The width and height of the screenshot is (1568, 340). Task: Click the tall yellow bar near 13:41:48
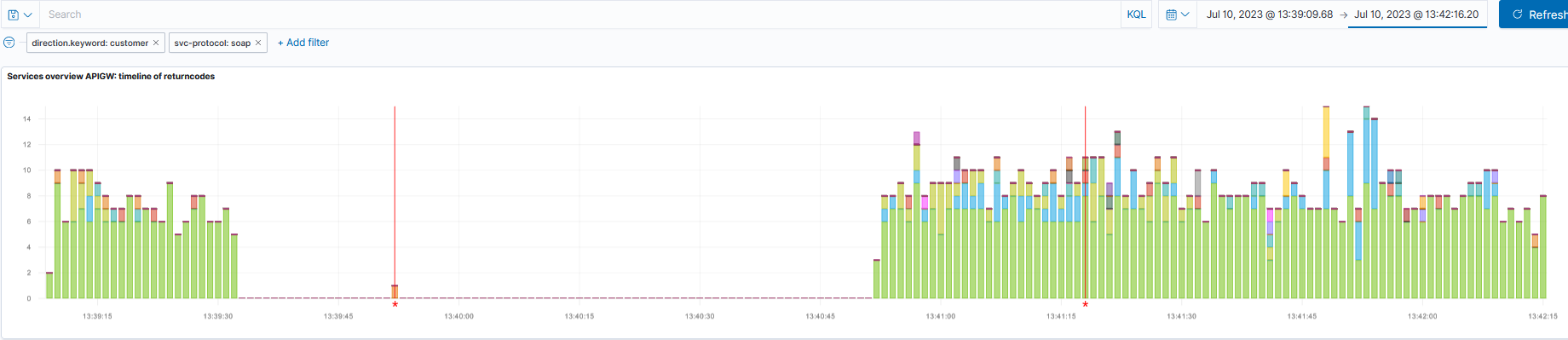point(1326,132)
